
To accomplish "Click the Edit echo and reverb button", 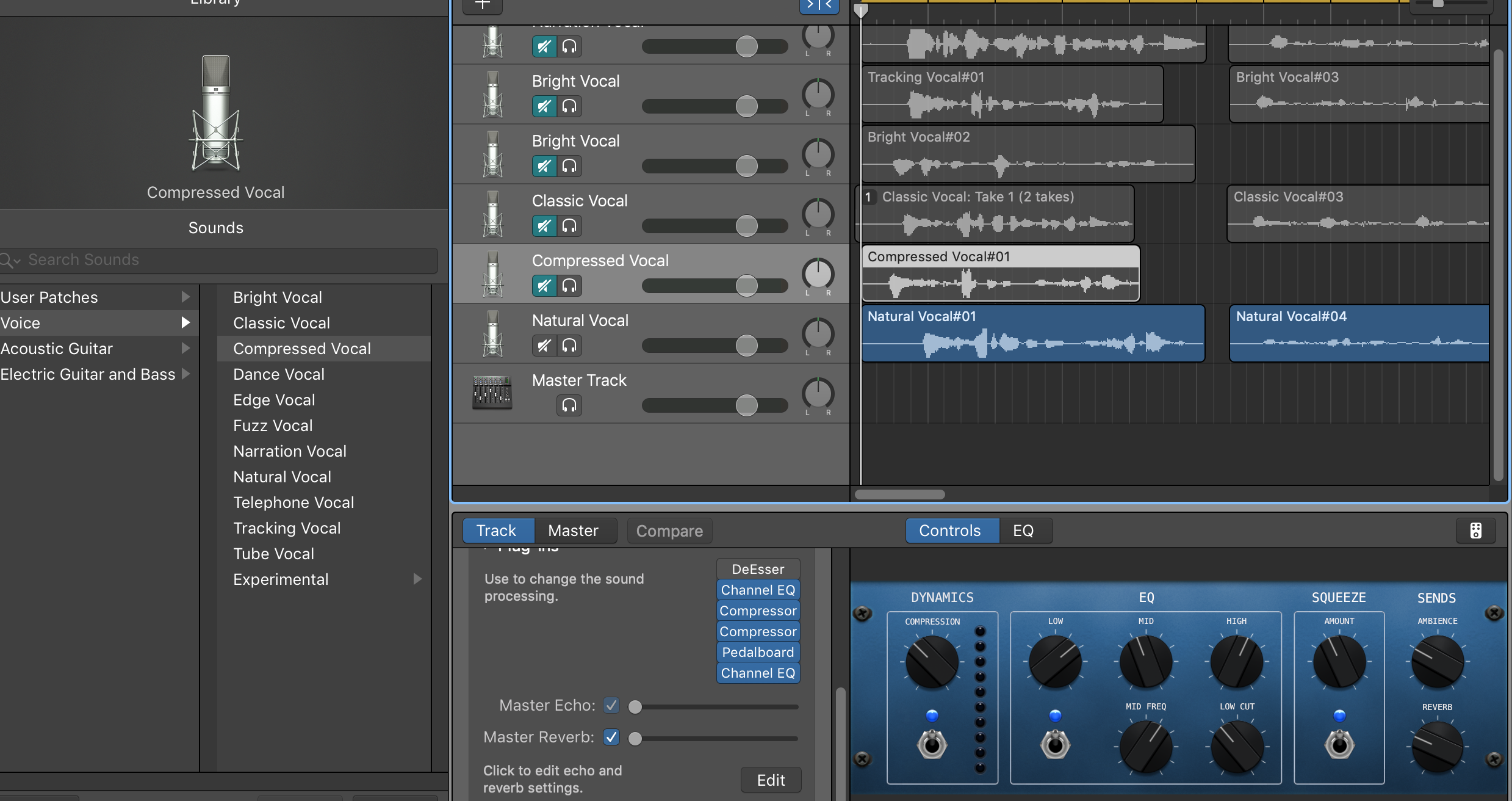I will click(x=771, y=780).
